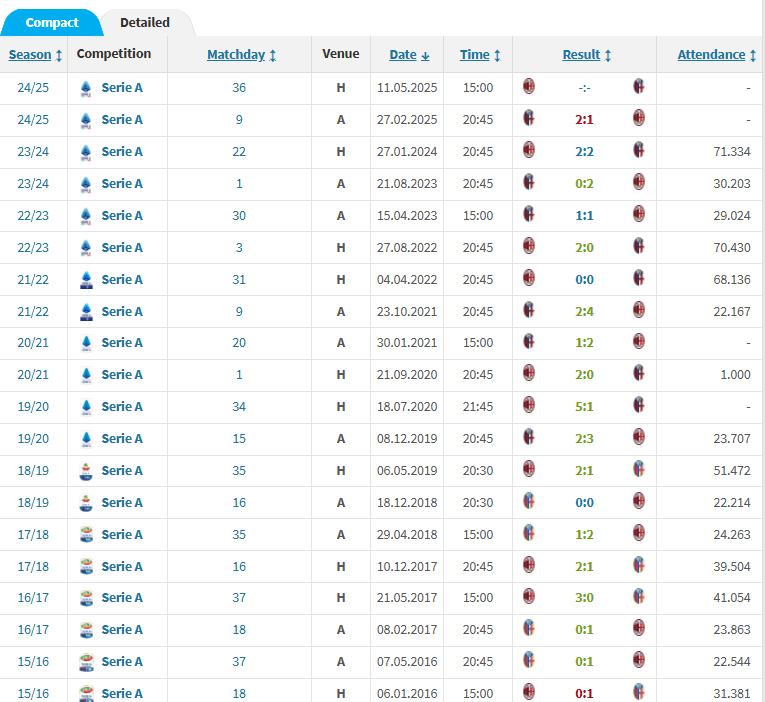765x702 pixels.
Task: Click the away team crest in the 06.05.2019 row
Action: pyautogui.click(x=639, y=470)
